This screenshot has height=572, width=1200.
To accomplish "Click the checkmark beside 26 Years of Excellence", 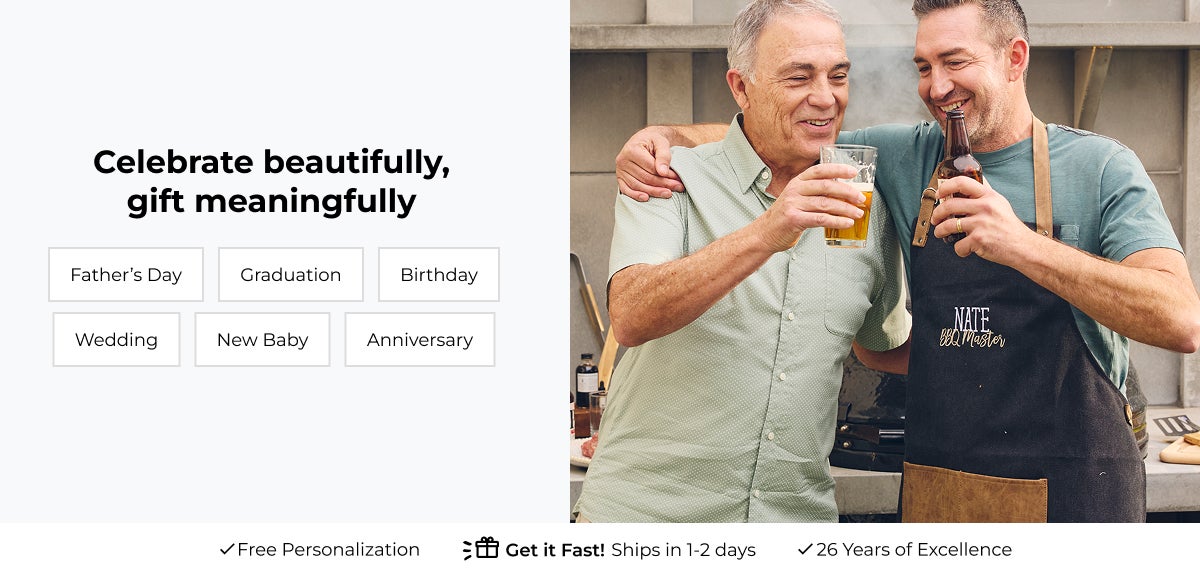I will pyautogui.click(x=805, y=550).
